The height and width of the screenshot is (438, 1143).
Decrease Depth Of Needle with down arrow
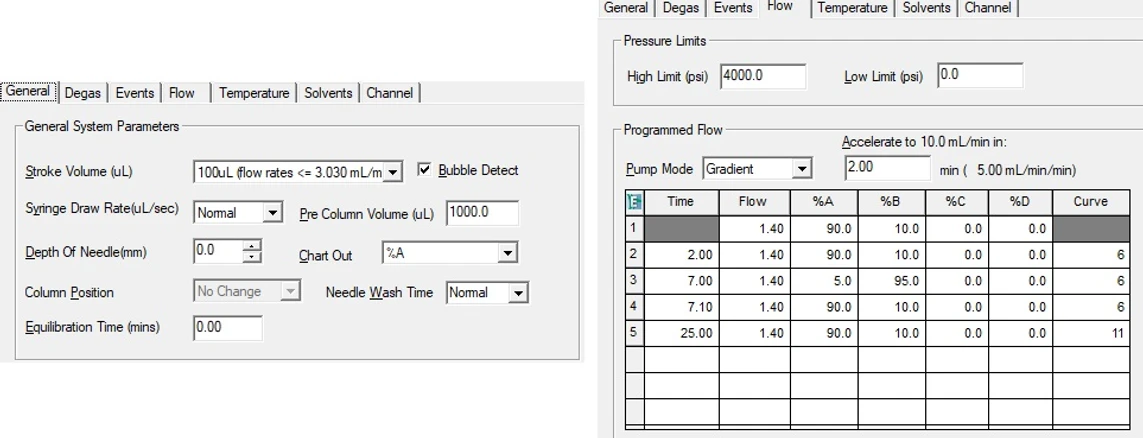[252, 257]
